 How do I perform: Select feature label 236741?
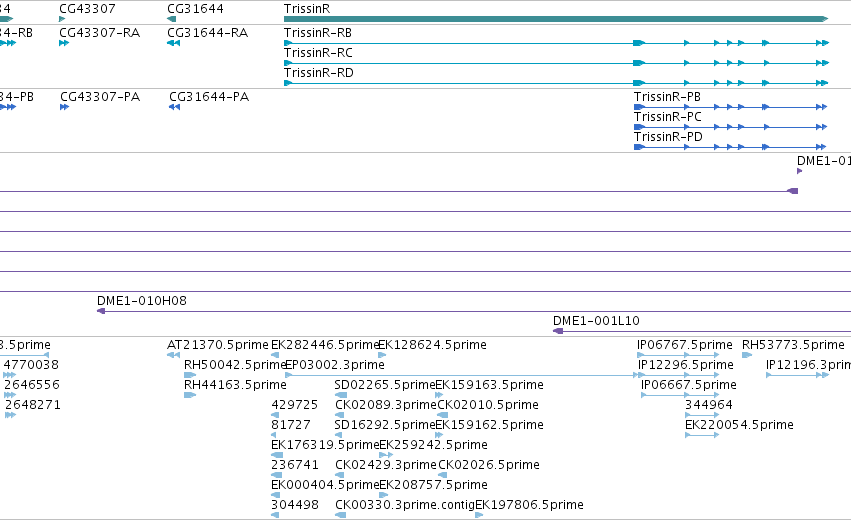tap(295, 465)
